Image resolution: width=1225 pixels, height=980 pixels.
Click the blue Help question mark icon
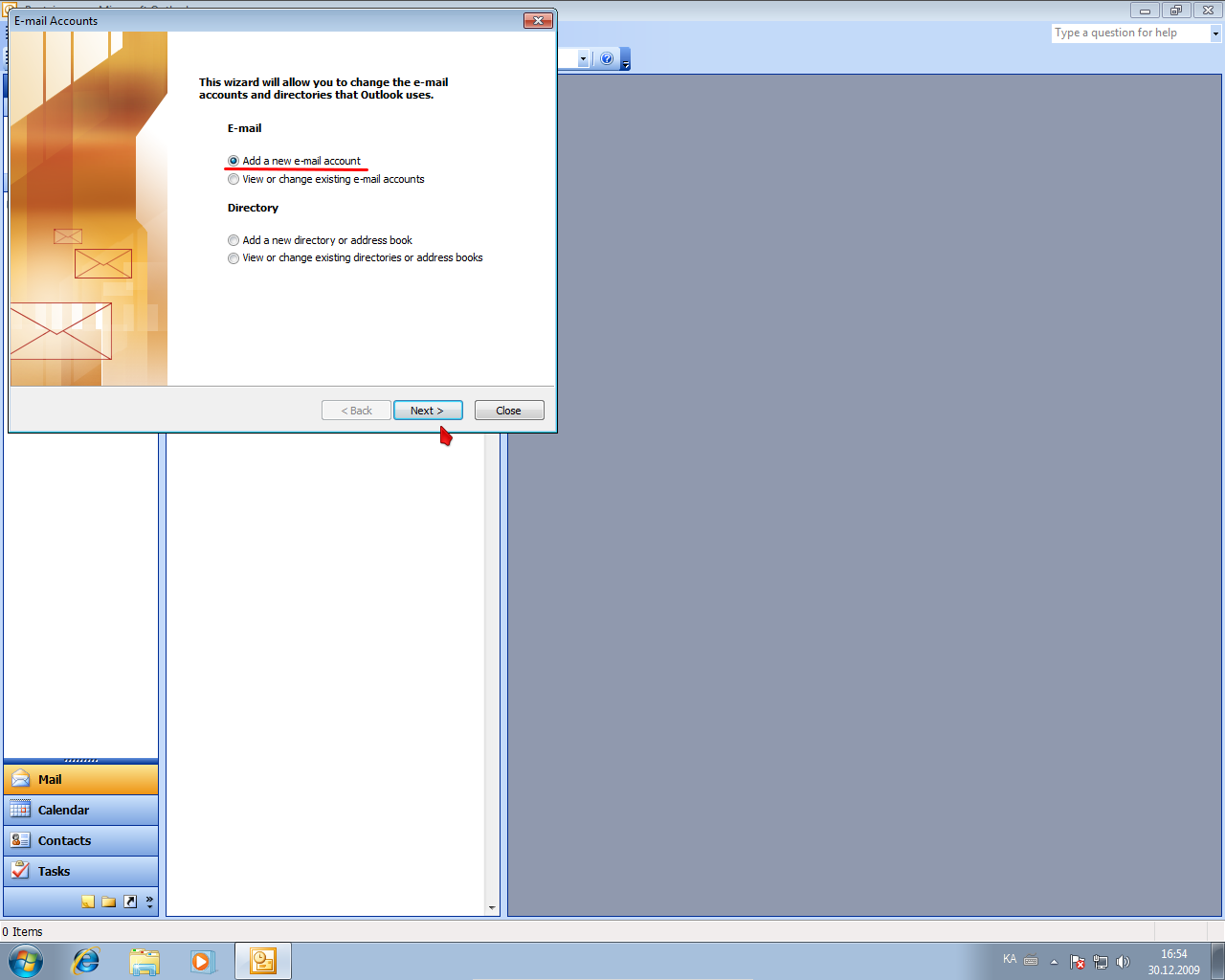click(607, 59)
